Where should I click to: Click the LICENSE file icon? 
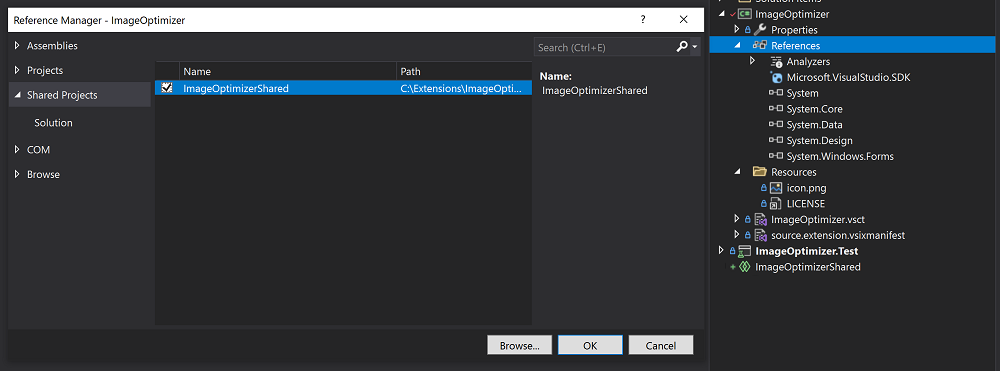coord(776,203)
